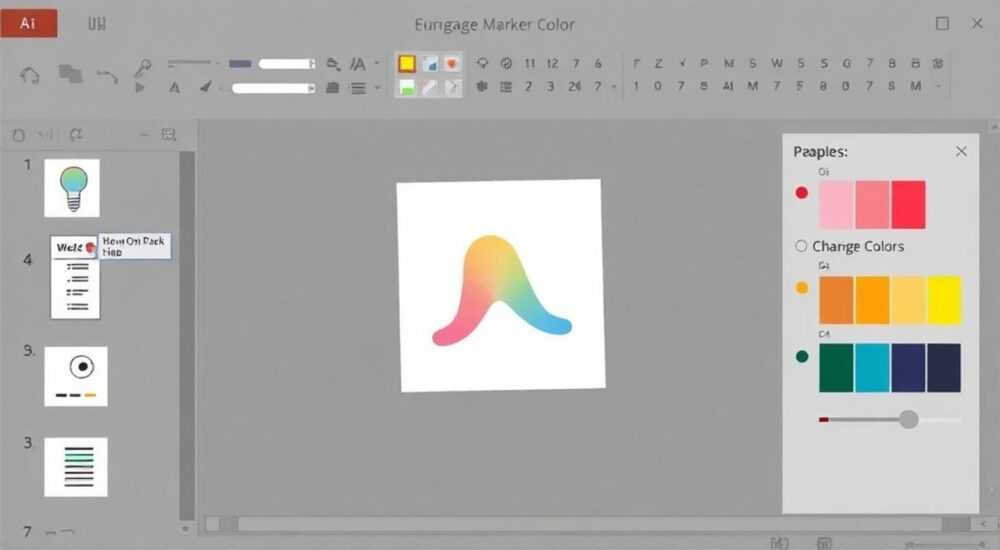Click the align lines icon in toolbar
This screenshot has width=1000, height=550.
click(x=358, y=88)
